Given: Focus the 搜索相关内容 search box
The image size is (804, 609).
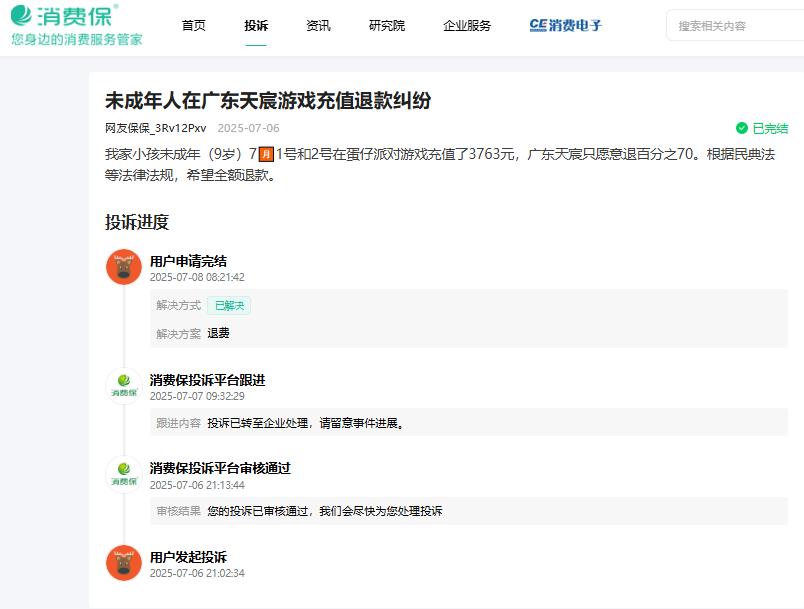Looking at the screenshot, I should point(735,25).
